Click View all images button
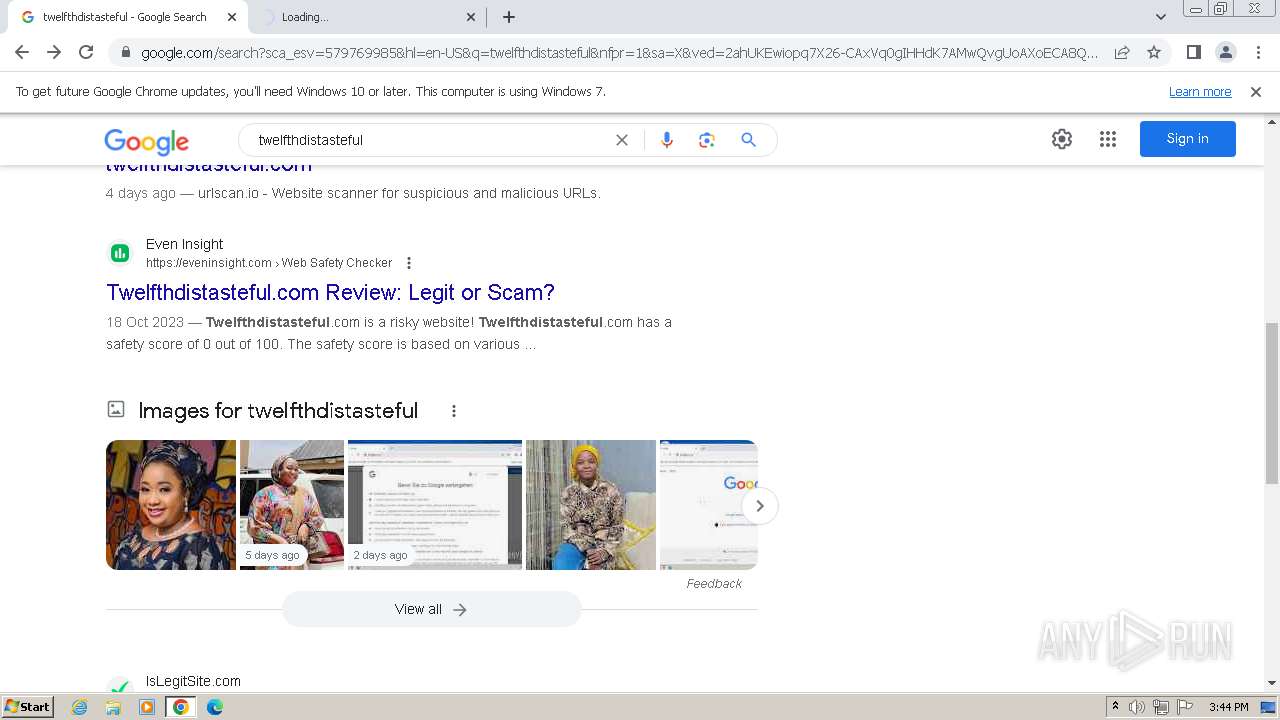 (431, 609)
